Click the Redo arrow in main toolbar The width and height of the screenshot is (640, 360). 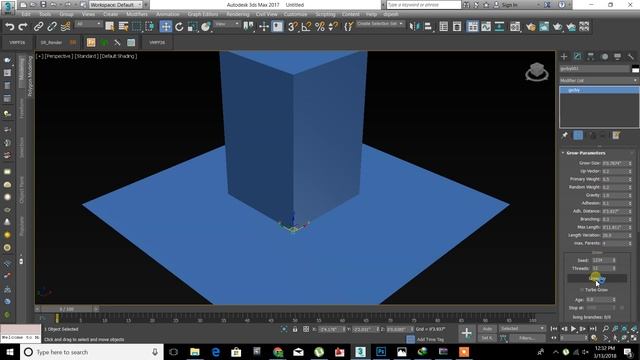[x=23, y=27]
